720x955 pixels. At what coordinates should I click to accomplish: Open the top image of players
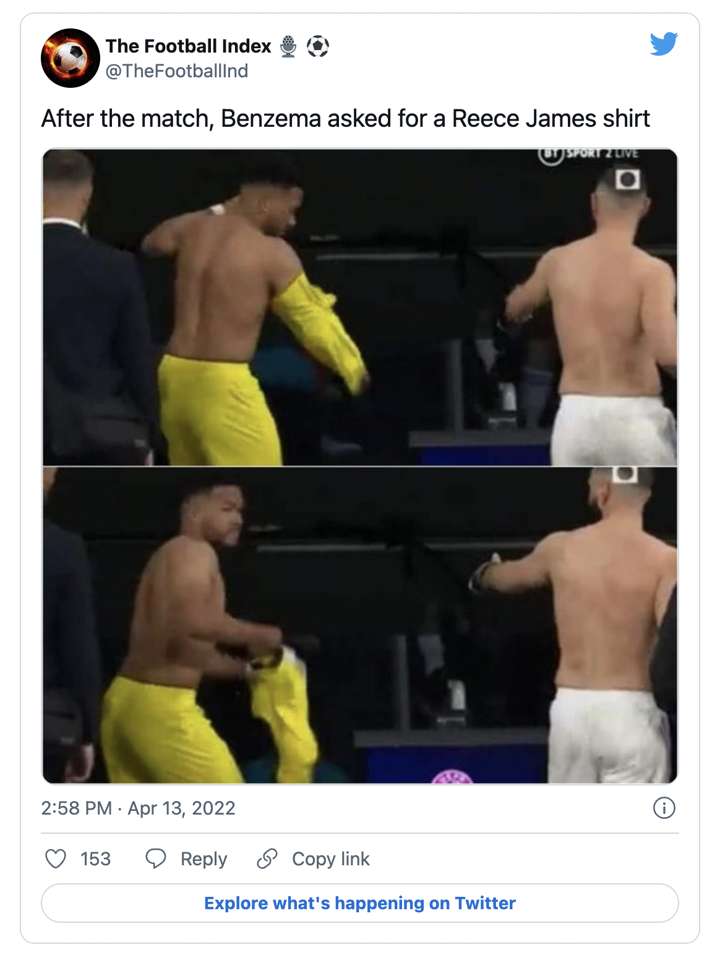(x=360, y=307)
